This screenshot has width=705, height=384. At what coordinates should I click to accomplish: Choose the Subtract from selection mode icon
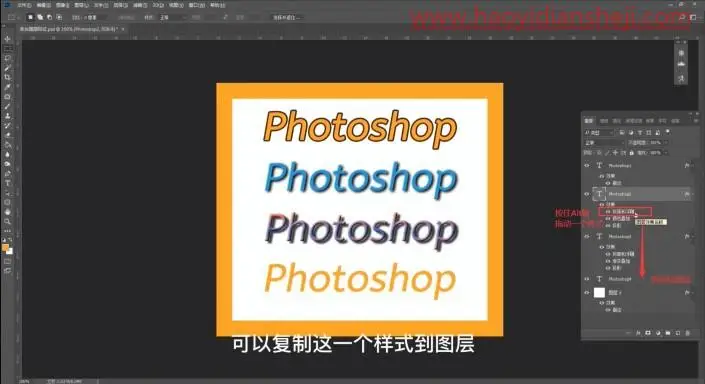pyautogui.click(x=49, y=18)
